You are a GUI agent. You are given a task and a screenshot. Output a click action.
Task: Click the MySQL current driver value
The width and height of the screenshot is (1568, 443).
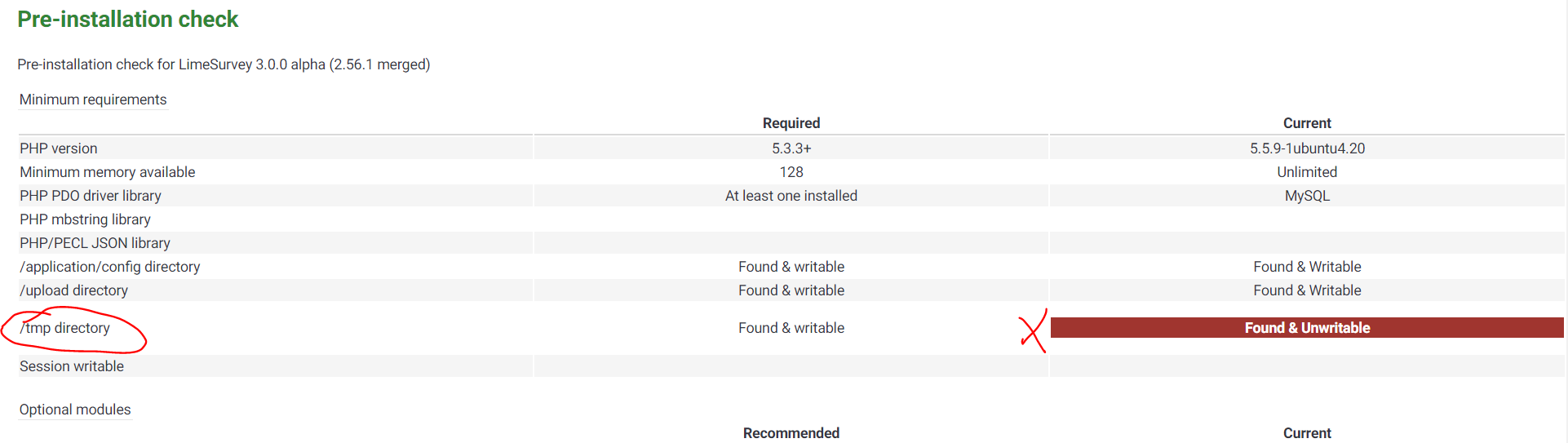pyautogui.click(x=1307, y=196)
